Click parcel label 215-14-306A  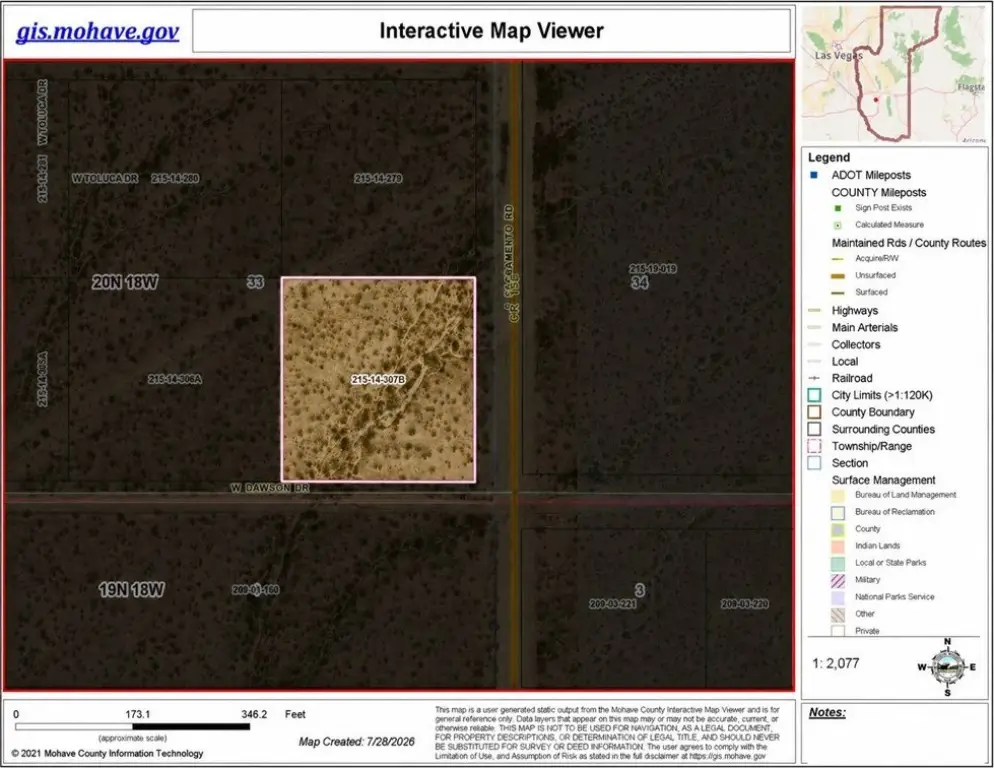click(x=175, y=379)
